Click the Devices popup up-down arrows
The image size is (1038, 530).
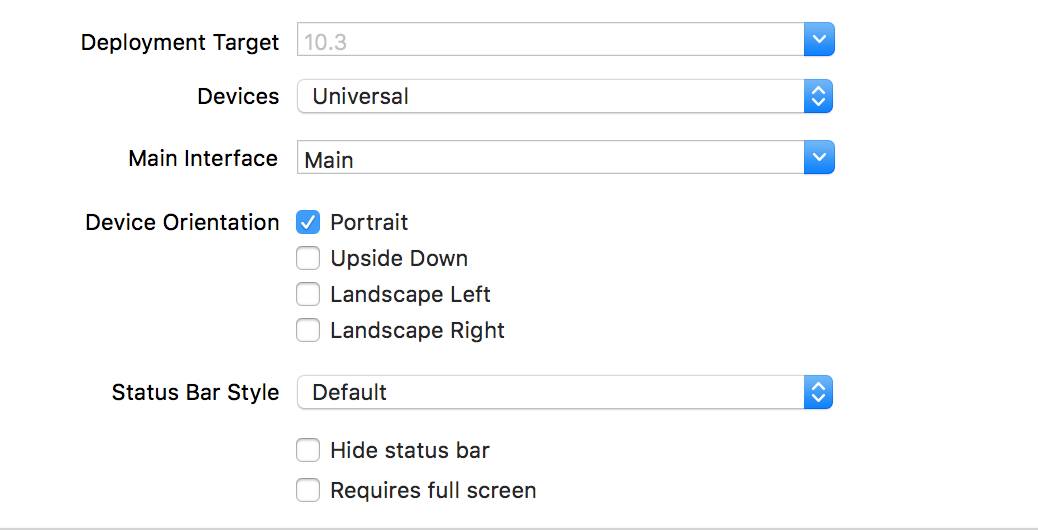818,97
